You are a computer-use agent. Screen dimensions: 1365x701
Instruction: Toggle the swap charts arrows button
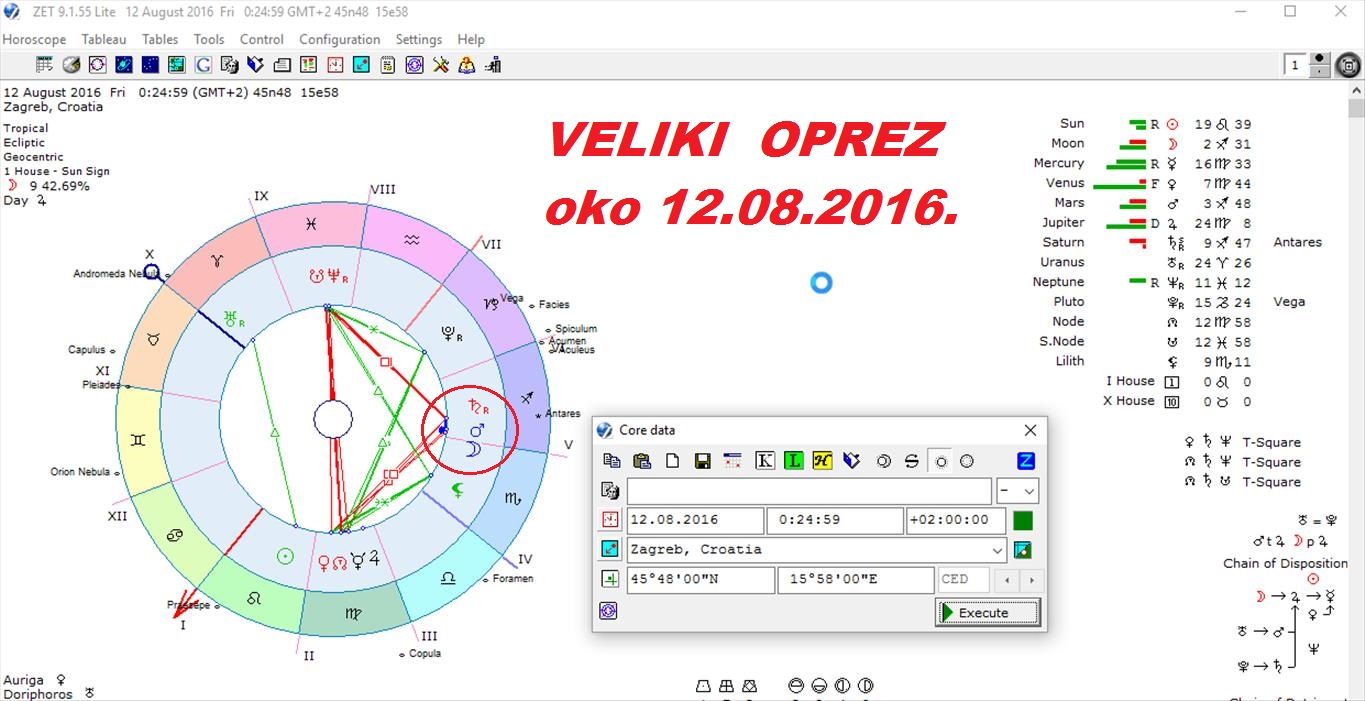pyautogui.click(x=911, y=461)
